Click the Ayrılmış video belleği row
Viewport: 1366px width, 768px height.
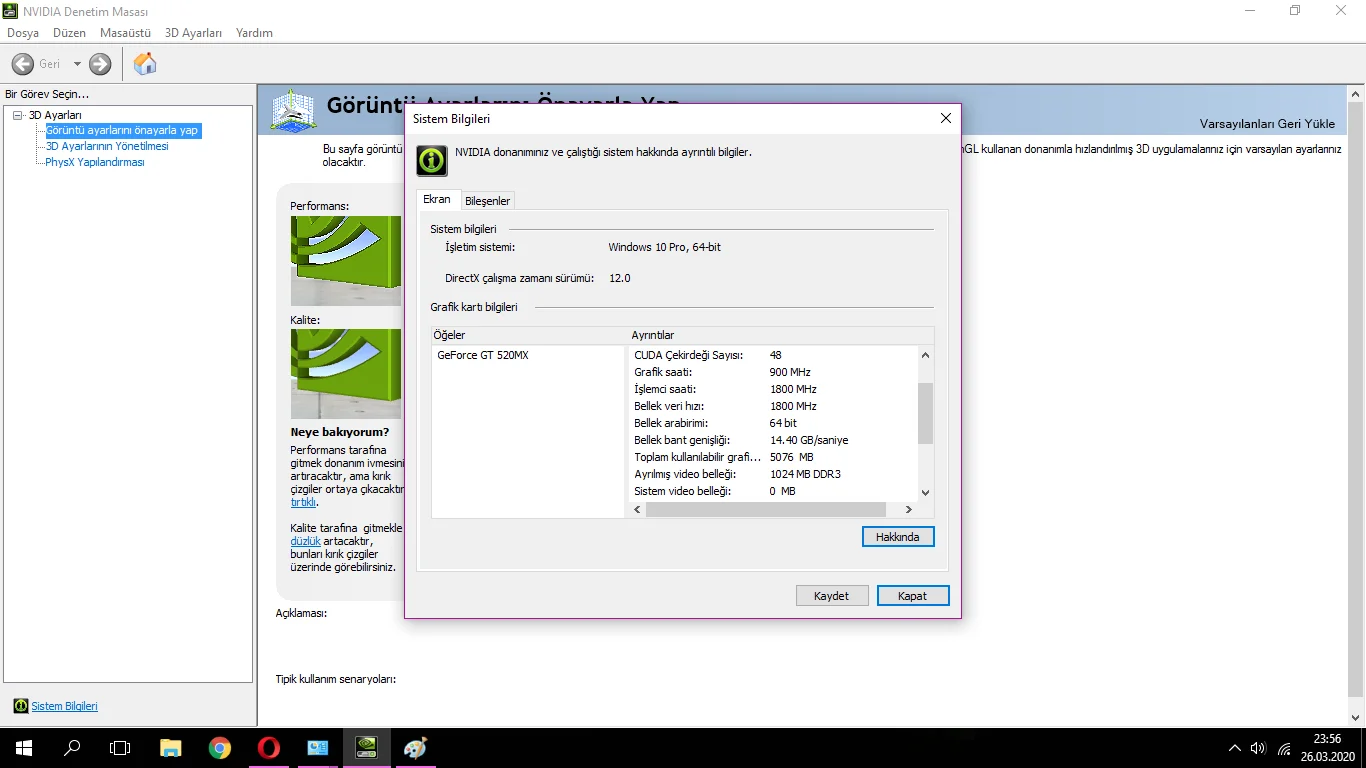pyautogui.click(x=772, y=474)
